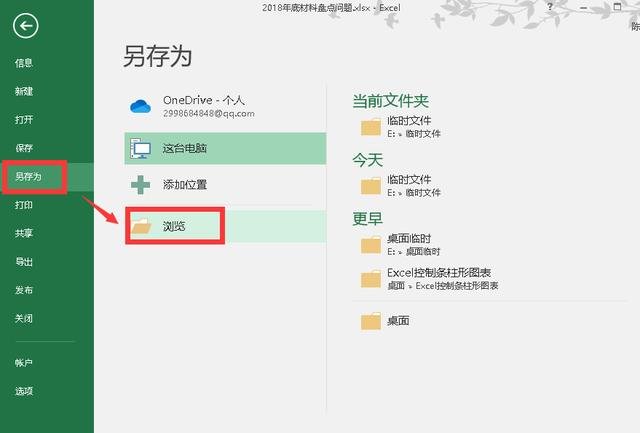Select OneDrive - 个人 location text

[x=204, y=100]
